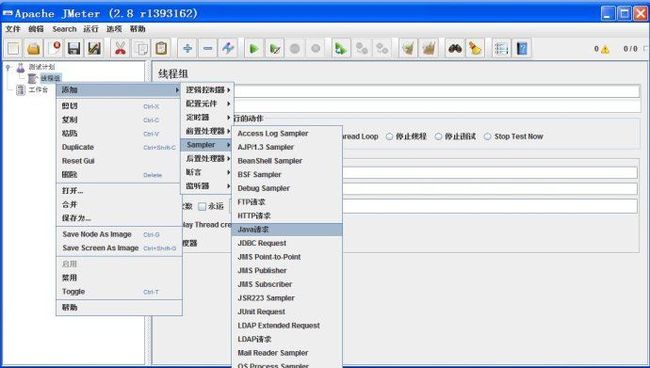Select the 工作台 tree node
This screenshot has height=368, width=650.
[x=38, y=90]
